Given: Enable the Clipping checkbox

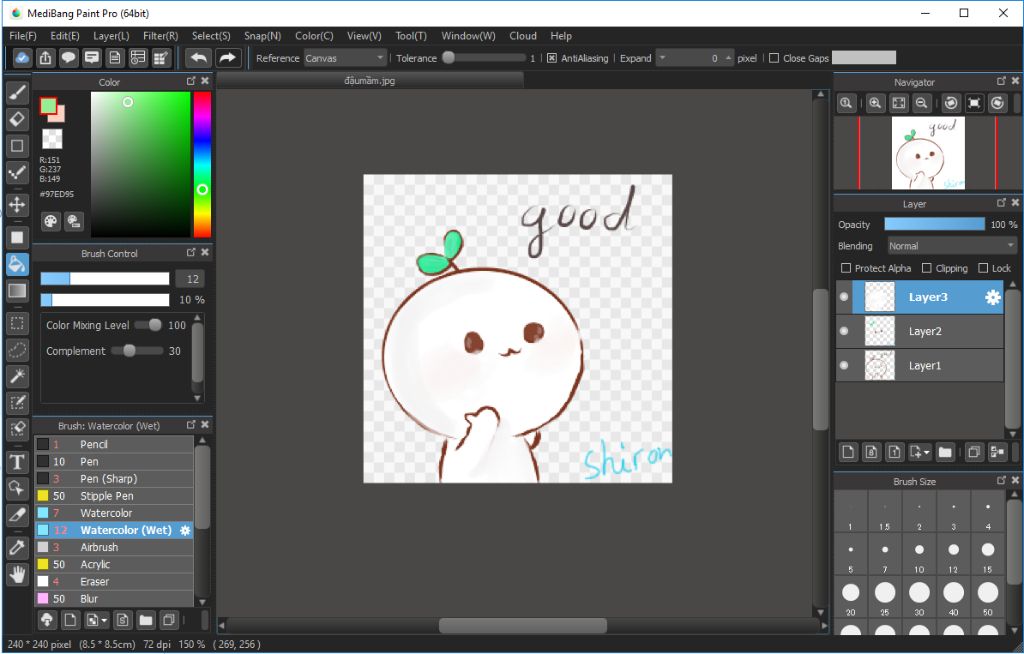Looking at the screenshot, I should [927, 269].
